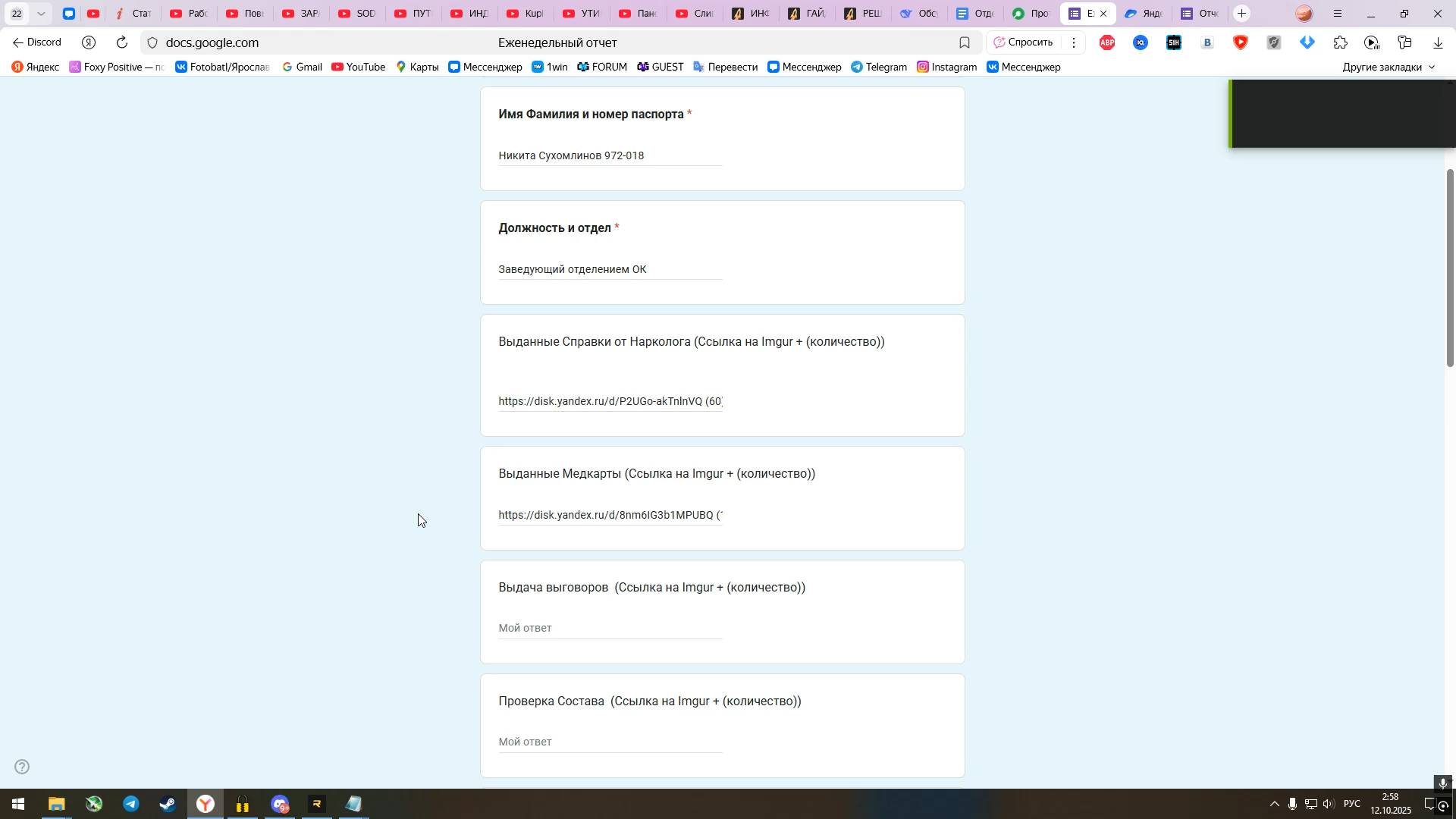The width and height of the screenshot is (1456, 819).
Task: Open the SIH extension icon
Action: click(1174, 43)
